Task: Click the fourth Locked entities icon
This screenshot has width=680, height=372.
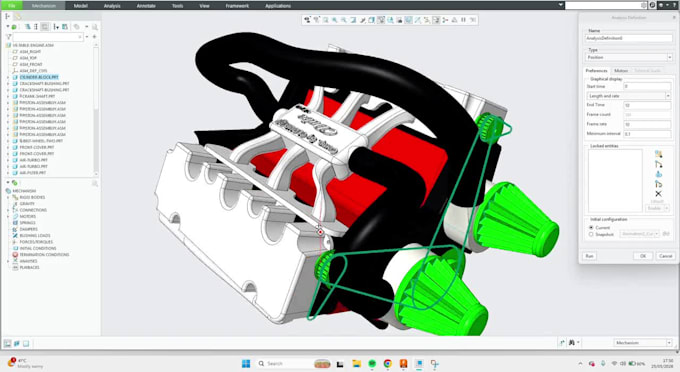Action: (x=658, y=184)
